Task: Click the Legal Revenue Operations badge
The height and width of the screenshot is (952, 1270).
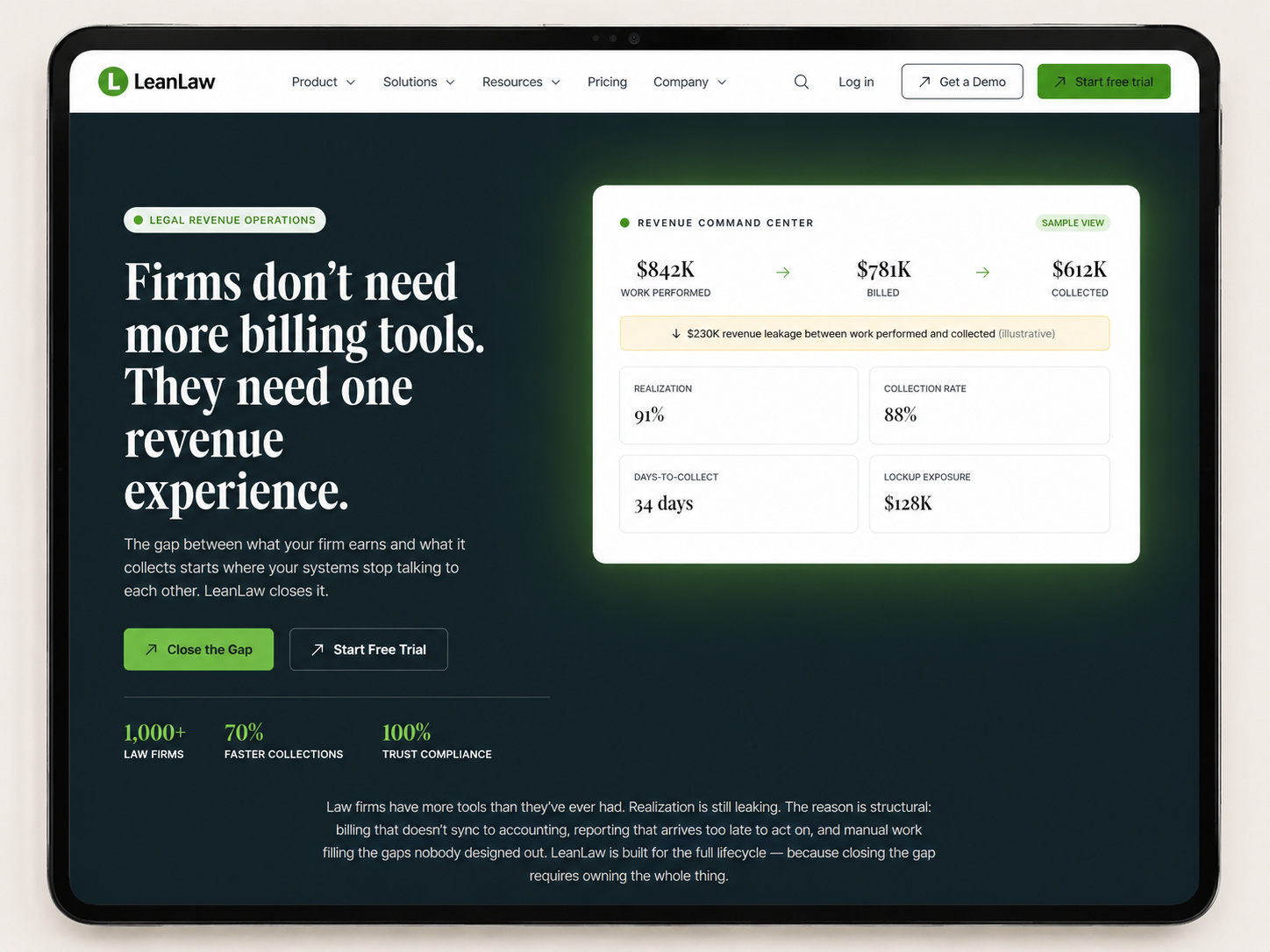Action: pos(225,220)
